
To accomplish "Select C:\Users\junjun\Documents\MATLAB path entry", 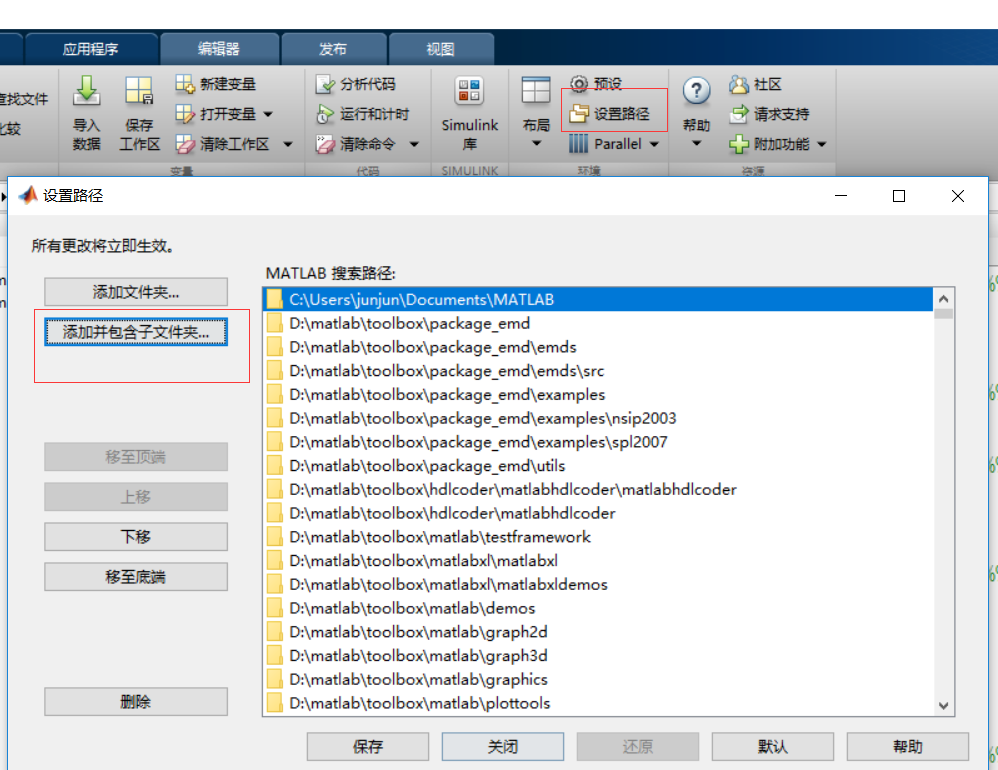I will [598, 300].
